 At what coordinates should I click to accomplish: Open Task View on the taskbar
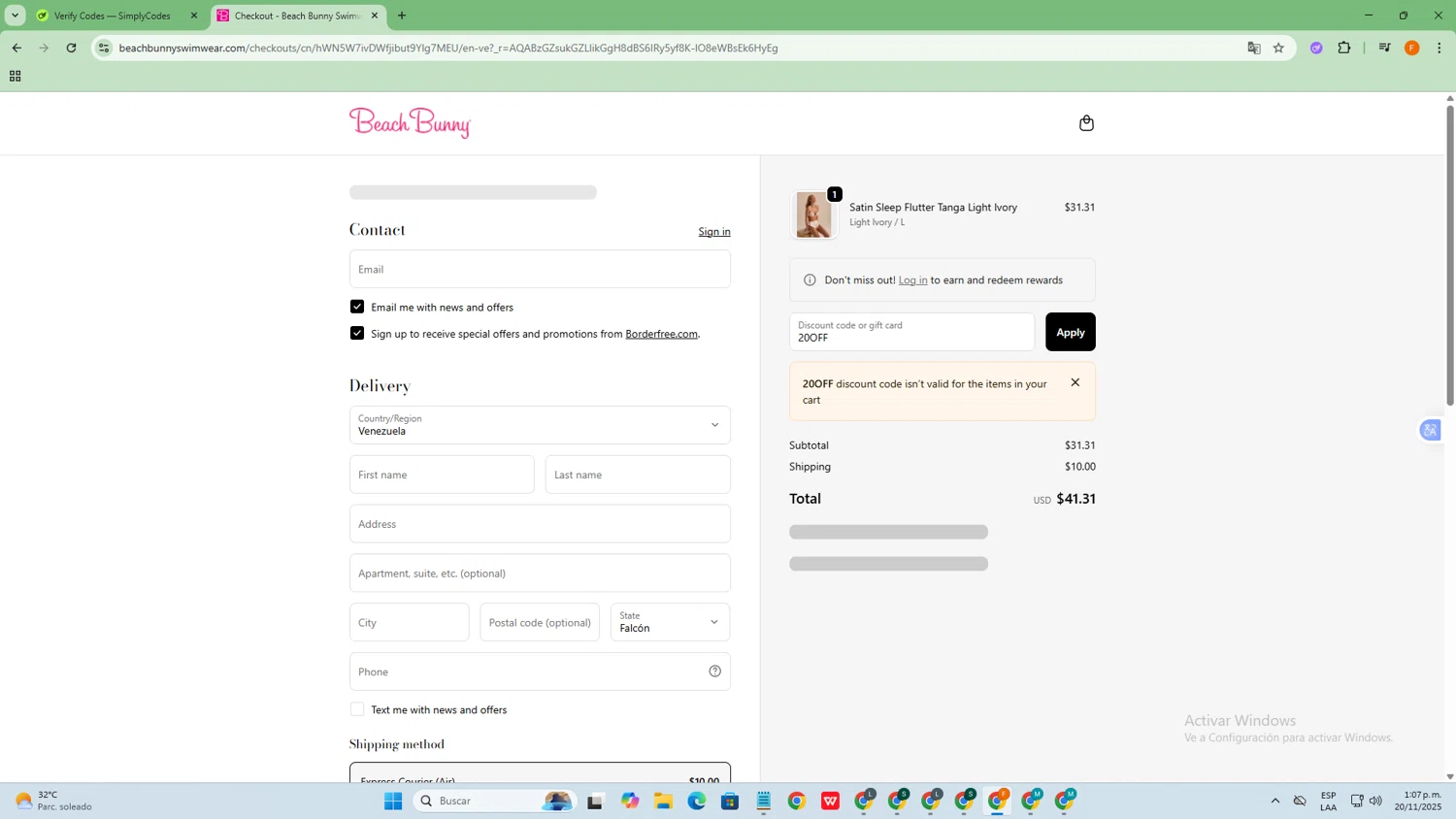coord(595,801)
